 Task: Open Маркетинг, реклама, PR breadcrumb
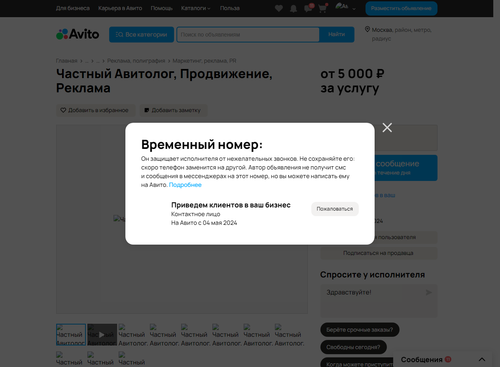tap(204, 61)
